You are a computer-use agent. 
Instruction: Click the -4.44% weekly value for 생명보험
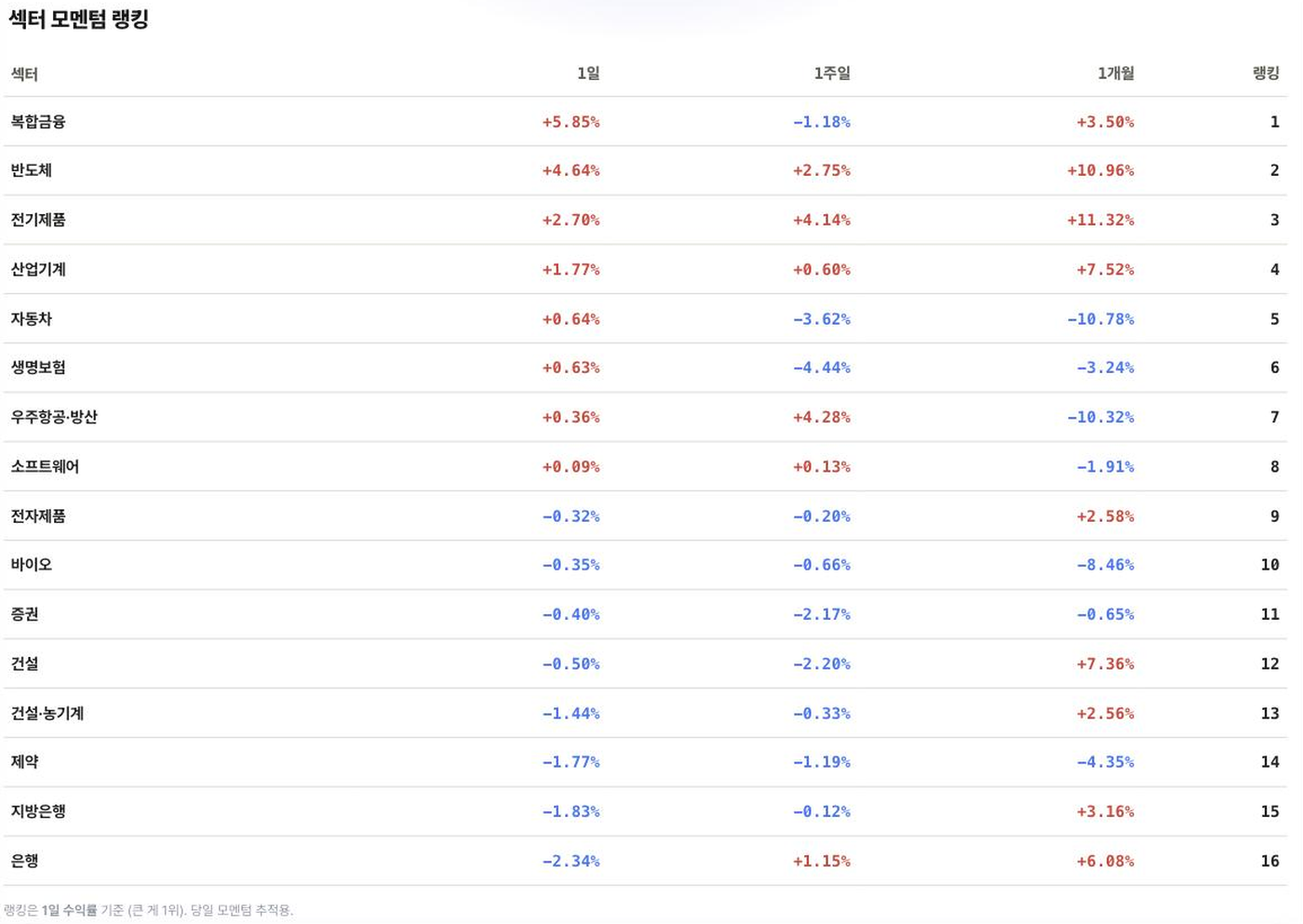[x=821, y=368]
